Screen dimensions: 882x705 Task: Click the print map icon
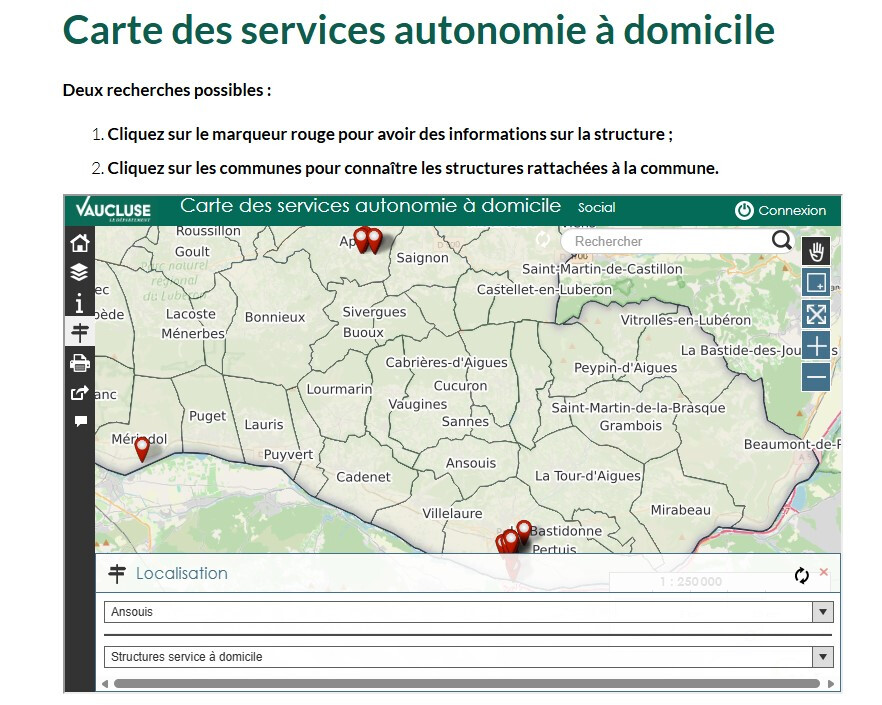coord(80,362)
